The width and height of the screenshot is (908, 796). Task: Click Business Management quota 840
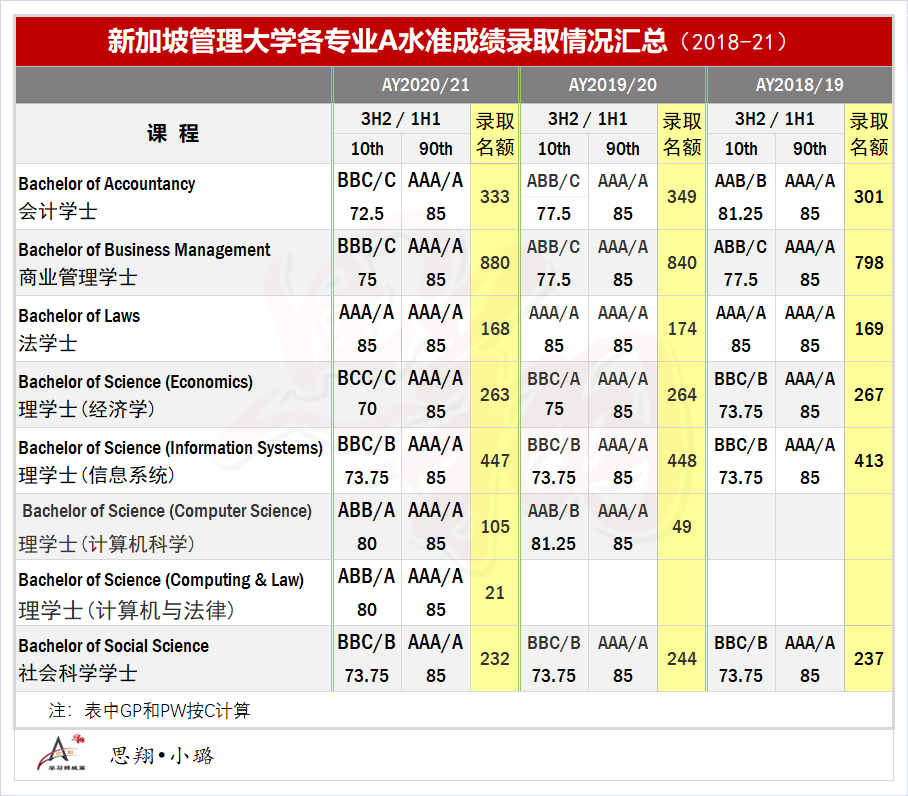(x=682, y=263)
